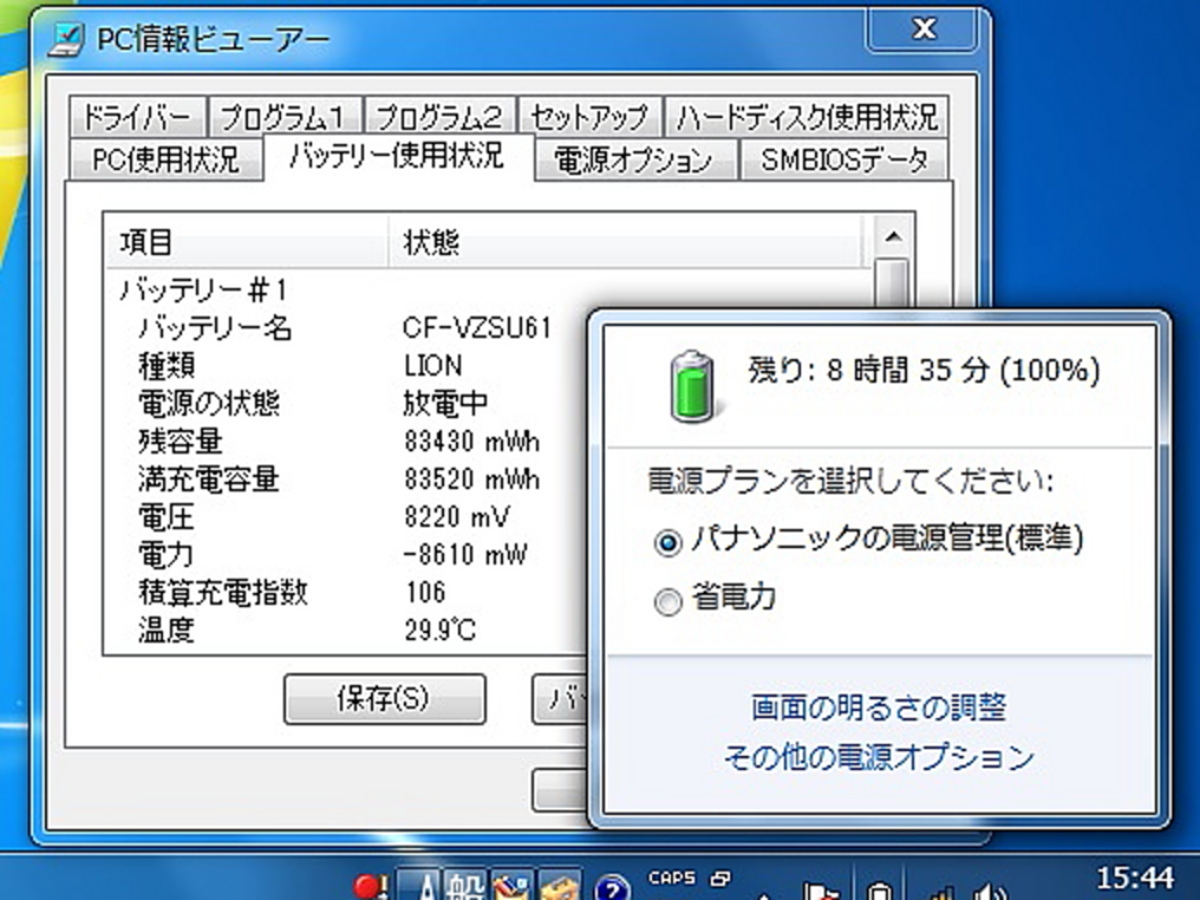Click the 15:44 taskbar clock

tap(1134, 878)
